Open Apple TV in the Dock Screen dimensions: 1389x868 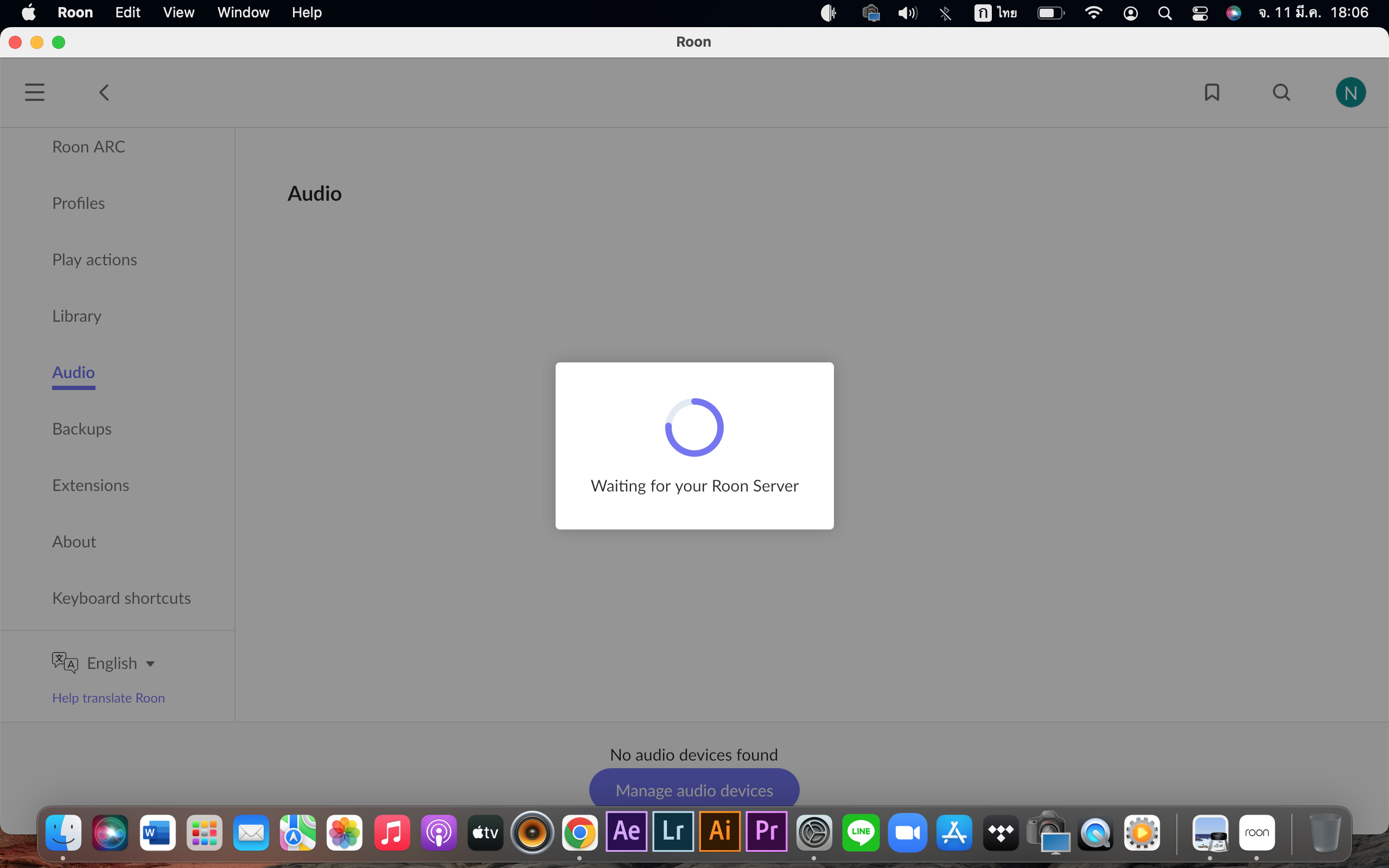pos(485,832)
